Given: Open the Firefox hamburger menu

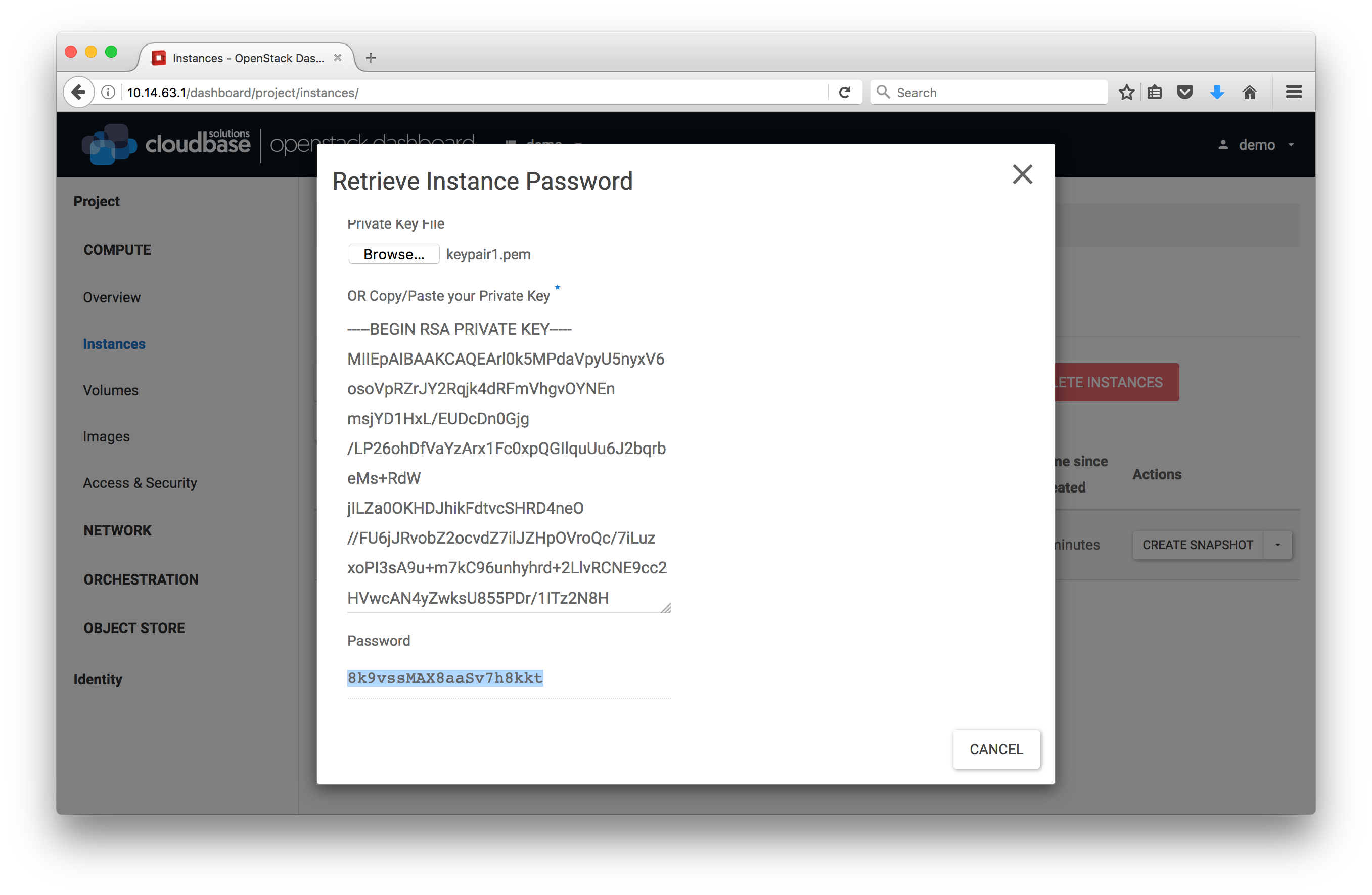Looking at the screenshot, I should point(1294,92).
